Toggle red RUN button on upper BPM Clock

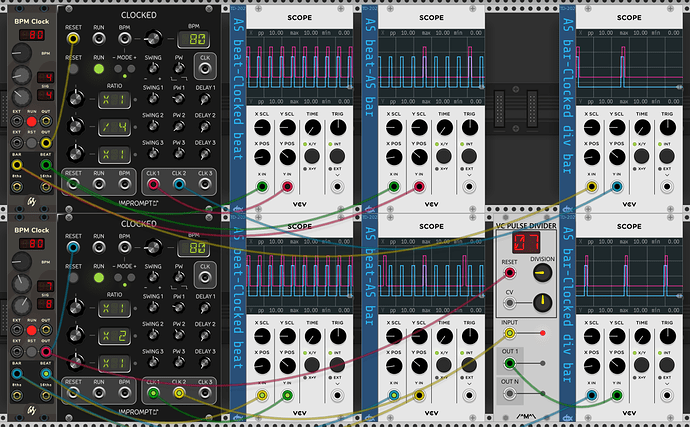[31, 121]
